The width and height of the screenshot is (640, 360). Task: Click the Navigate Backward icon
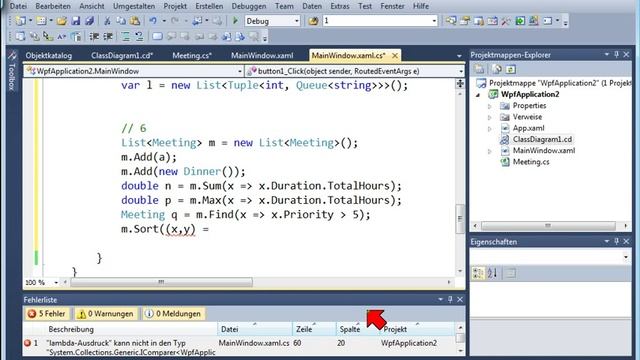198,21
